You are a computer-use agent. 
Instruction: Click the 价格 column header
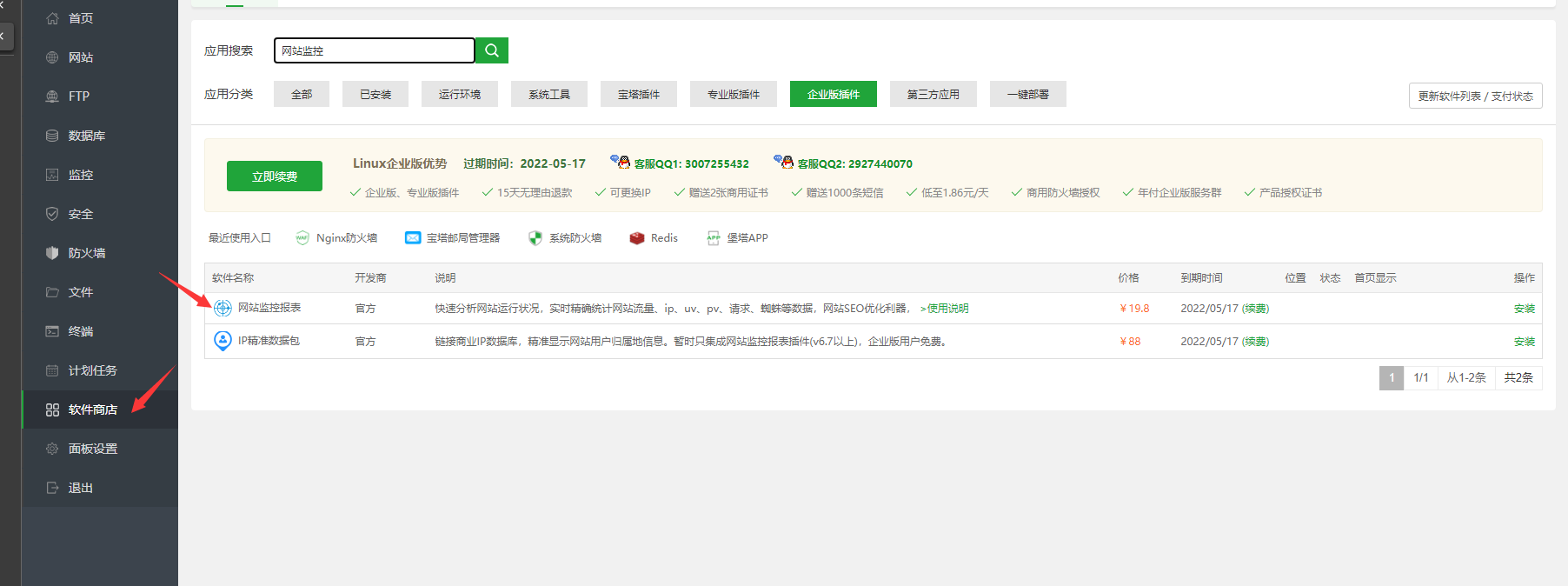pos(1128,278)
